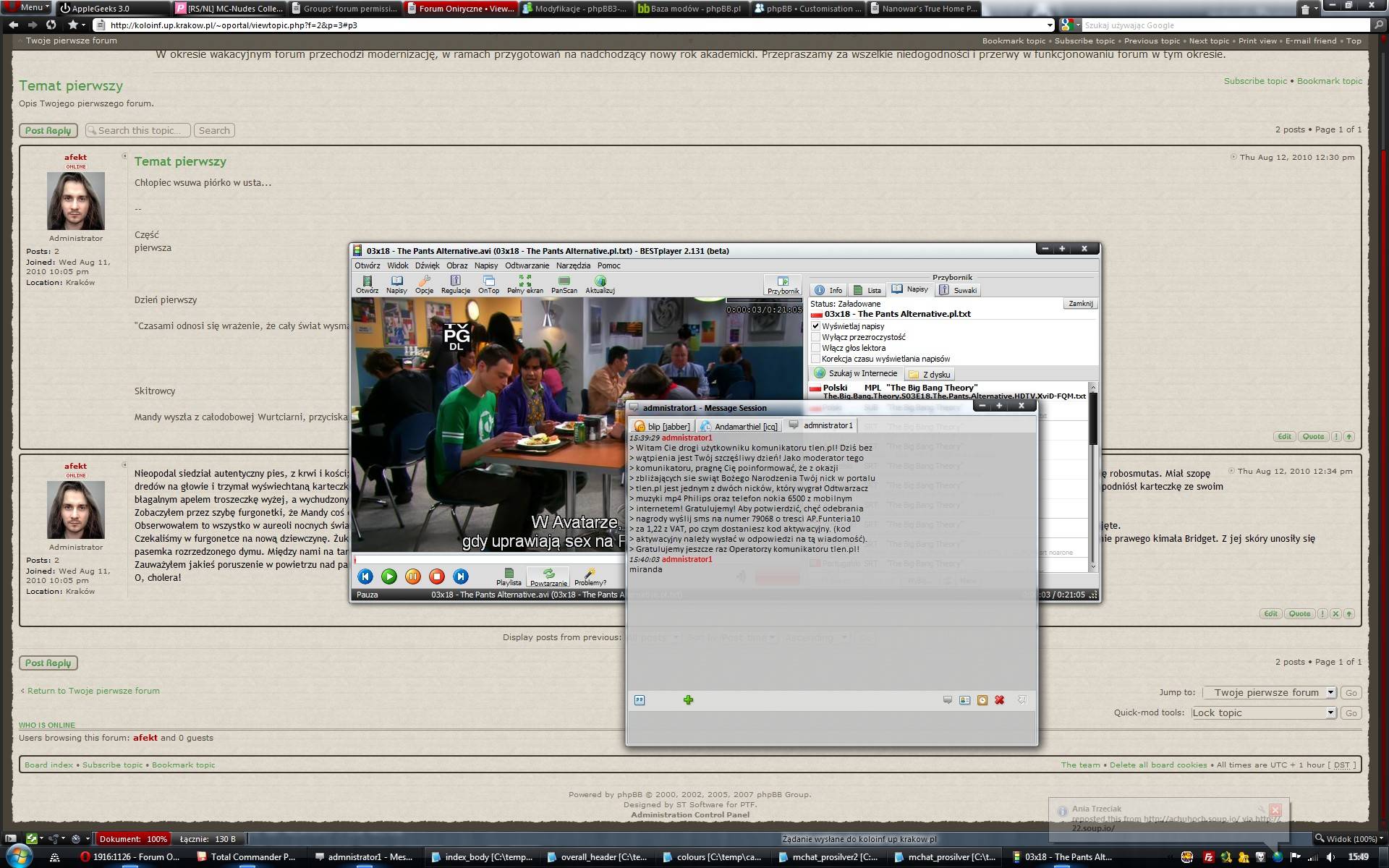Check for updates via the Aktualizuj icon
This screenshot has height=868, width=1389.
tap(600, 284)
